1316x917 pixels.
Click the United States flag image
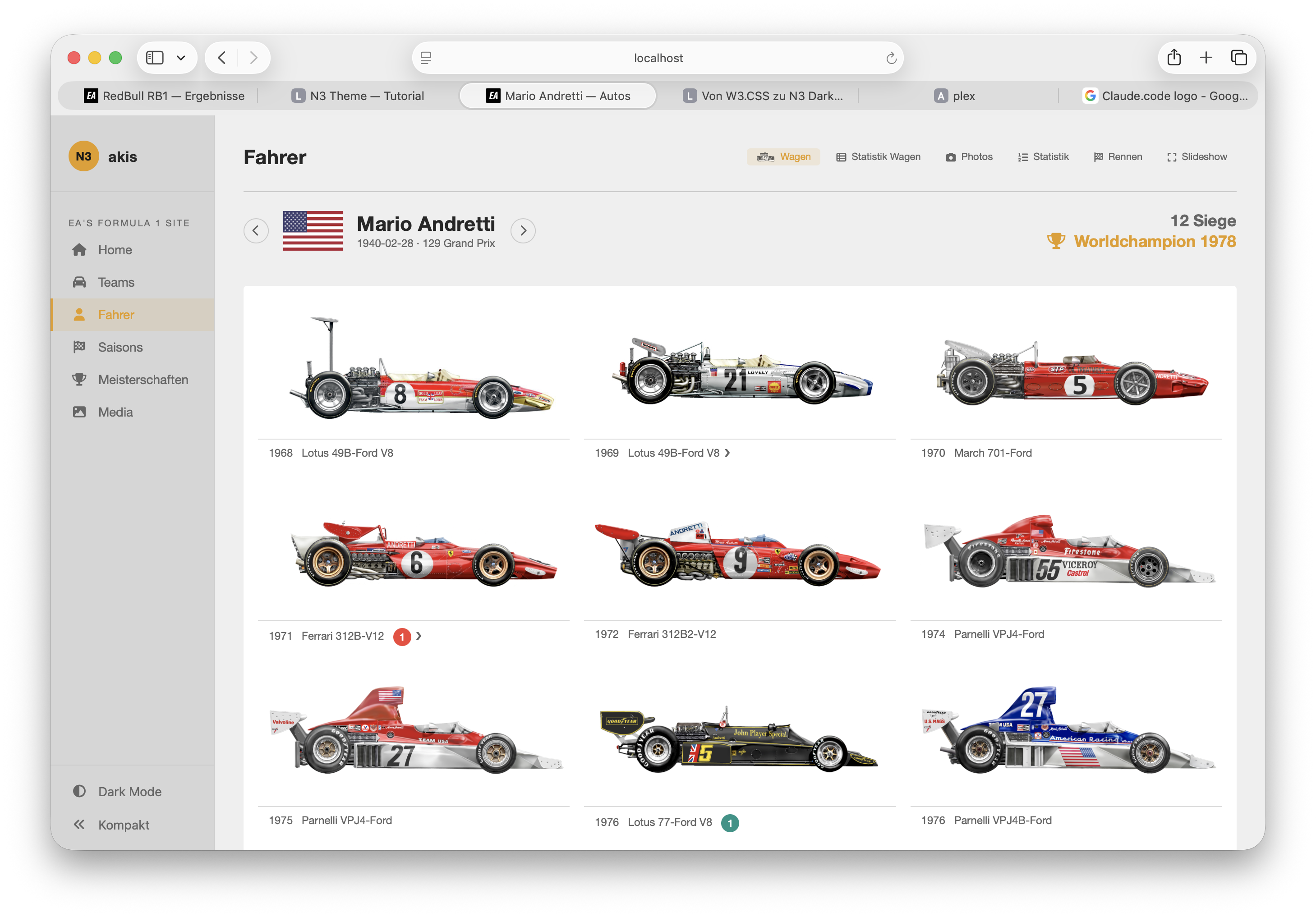313,230
